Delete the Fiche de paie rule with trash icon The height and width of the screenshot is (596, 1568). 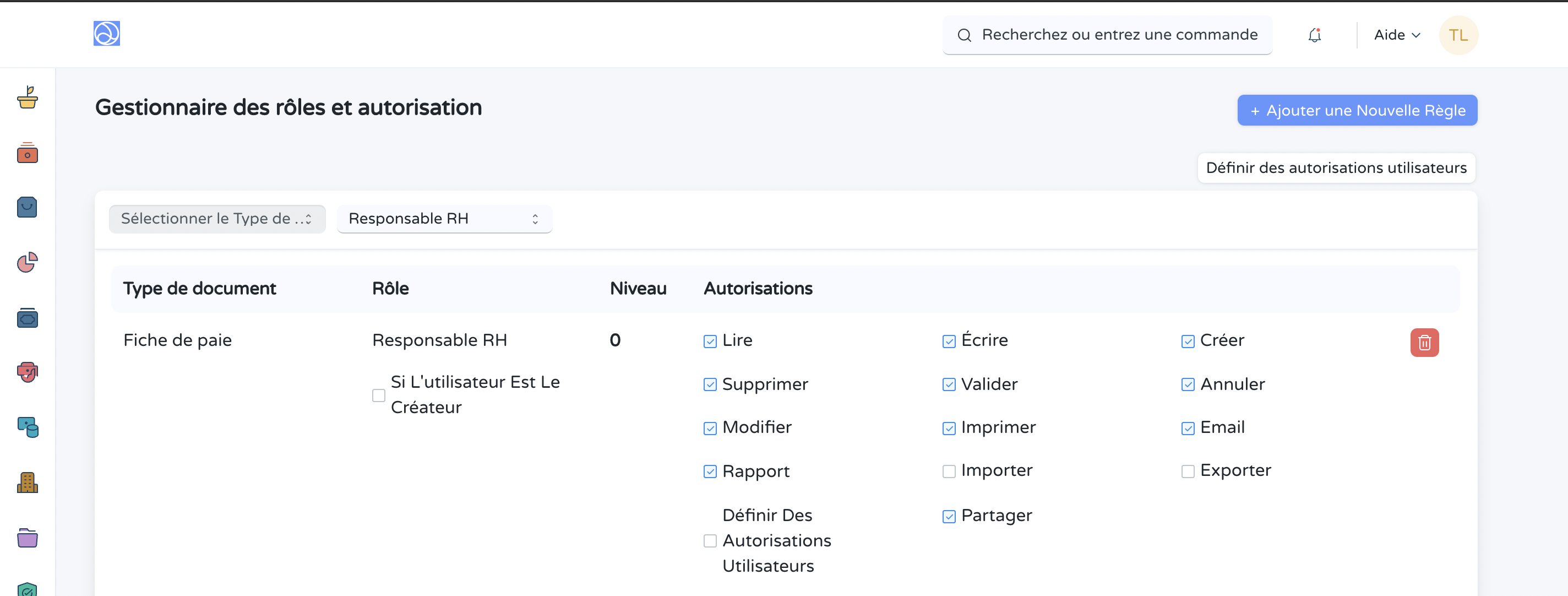pyautogui.click(x=1424, y=343)
